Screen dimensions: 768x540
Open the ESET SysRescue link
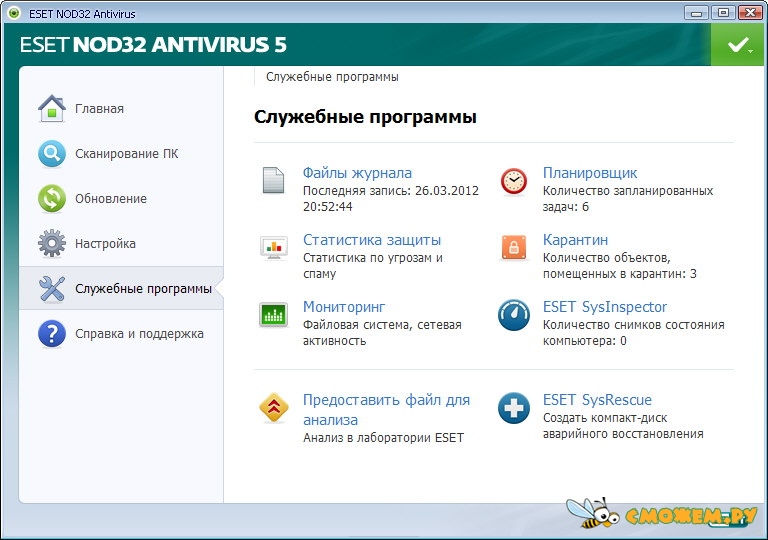[x=597, y=400]
